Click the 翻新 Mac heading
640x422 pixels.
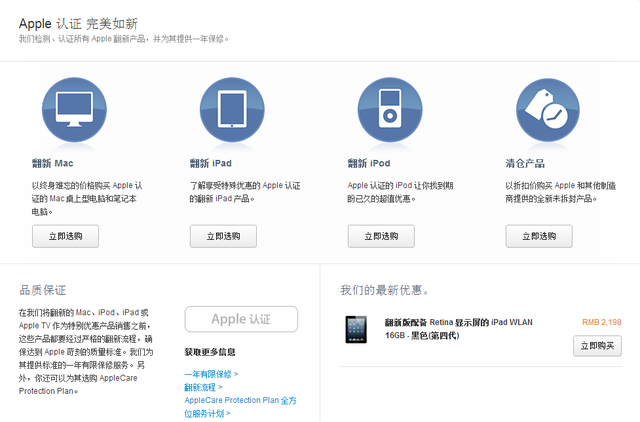click(x=53, y=163)
